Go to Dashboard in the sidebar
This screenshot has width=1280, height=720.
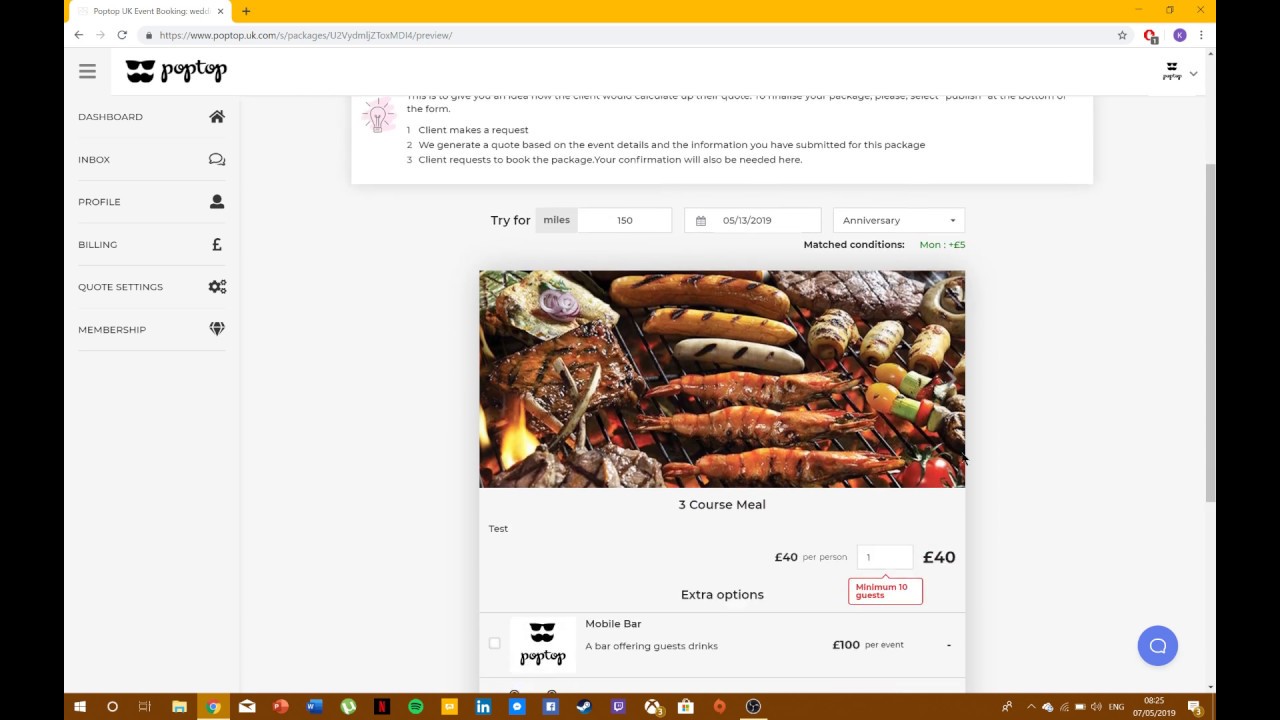[110, 117]
